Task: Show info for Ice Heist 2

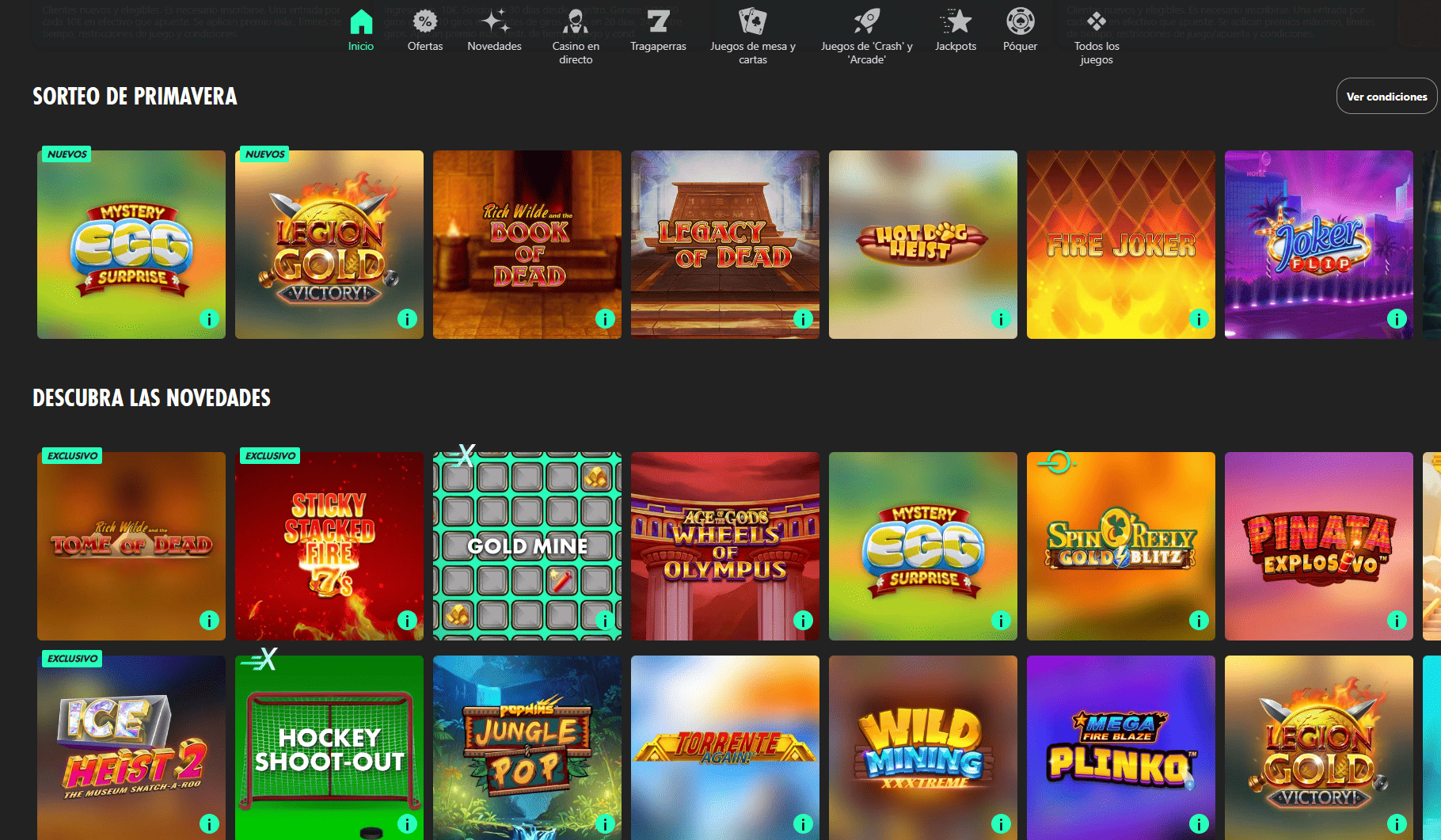Action: point(209,823)
